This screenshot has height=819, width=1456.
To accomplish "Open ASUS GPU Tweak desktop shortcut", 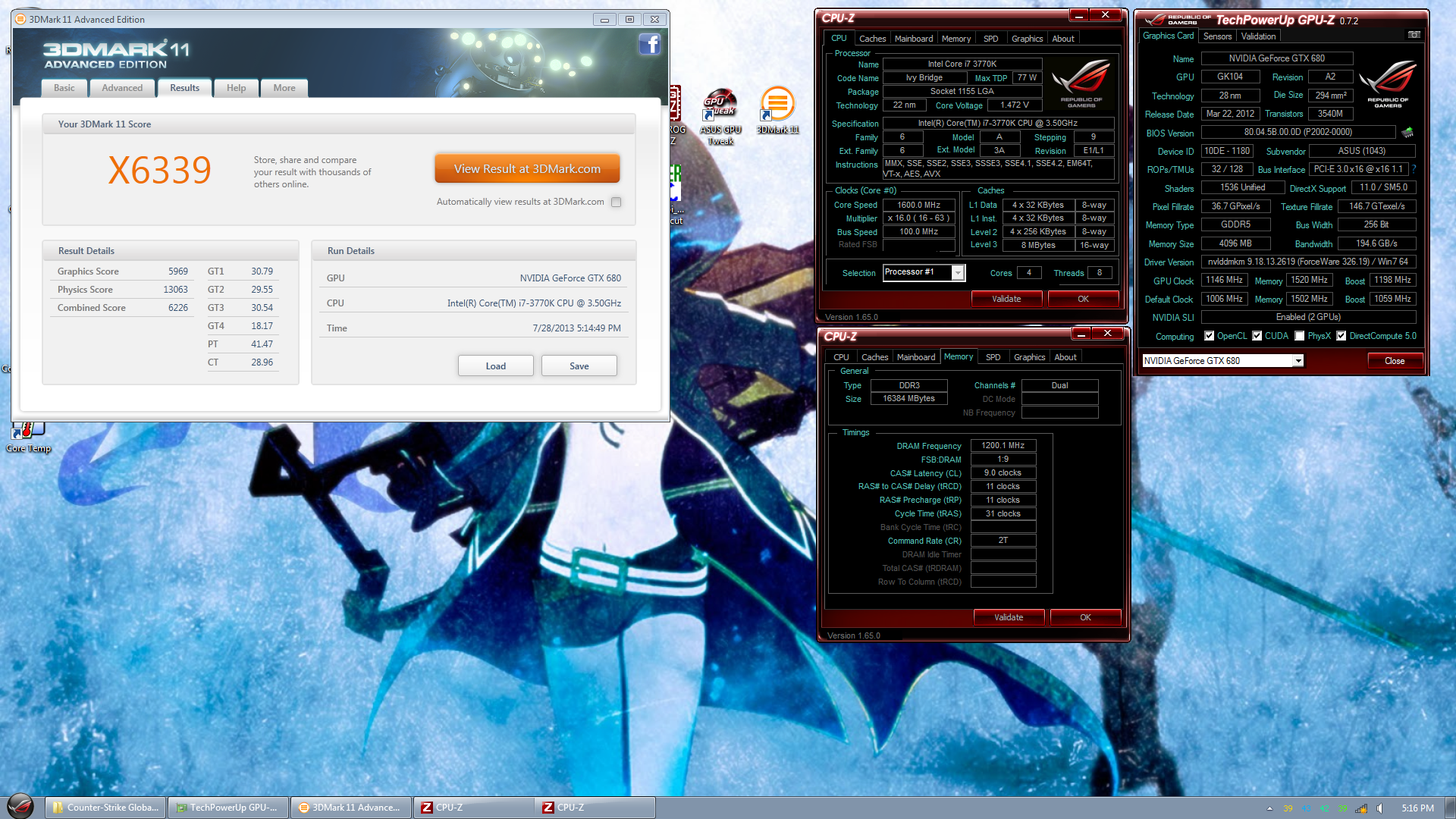I will point(720,117).
